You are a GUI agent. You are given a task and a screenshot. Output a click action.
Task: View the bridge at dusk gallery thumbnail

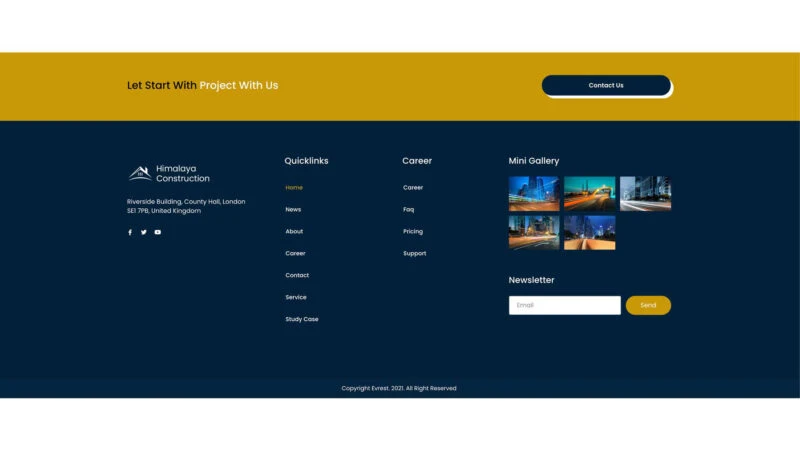[x=589, y=193]
